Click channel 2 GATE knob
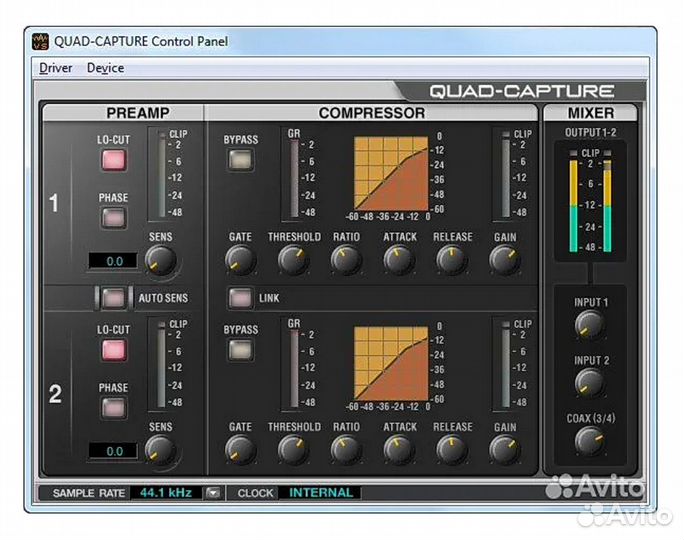The image size is (684, 540). point(240,450)
